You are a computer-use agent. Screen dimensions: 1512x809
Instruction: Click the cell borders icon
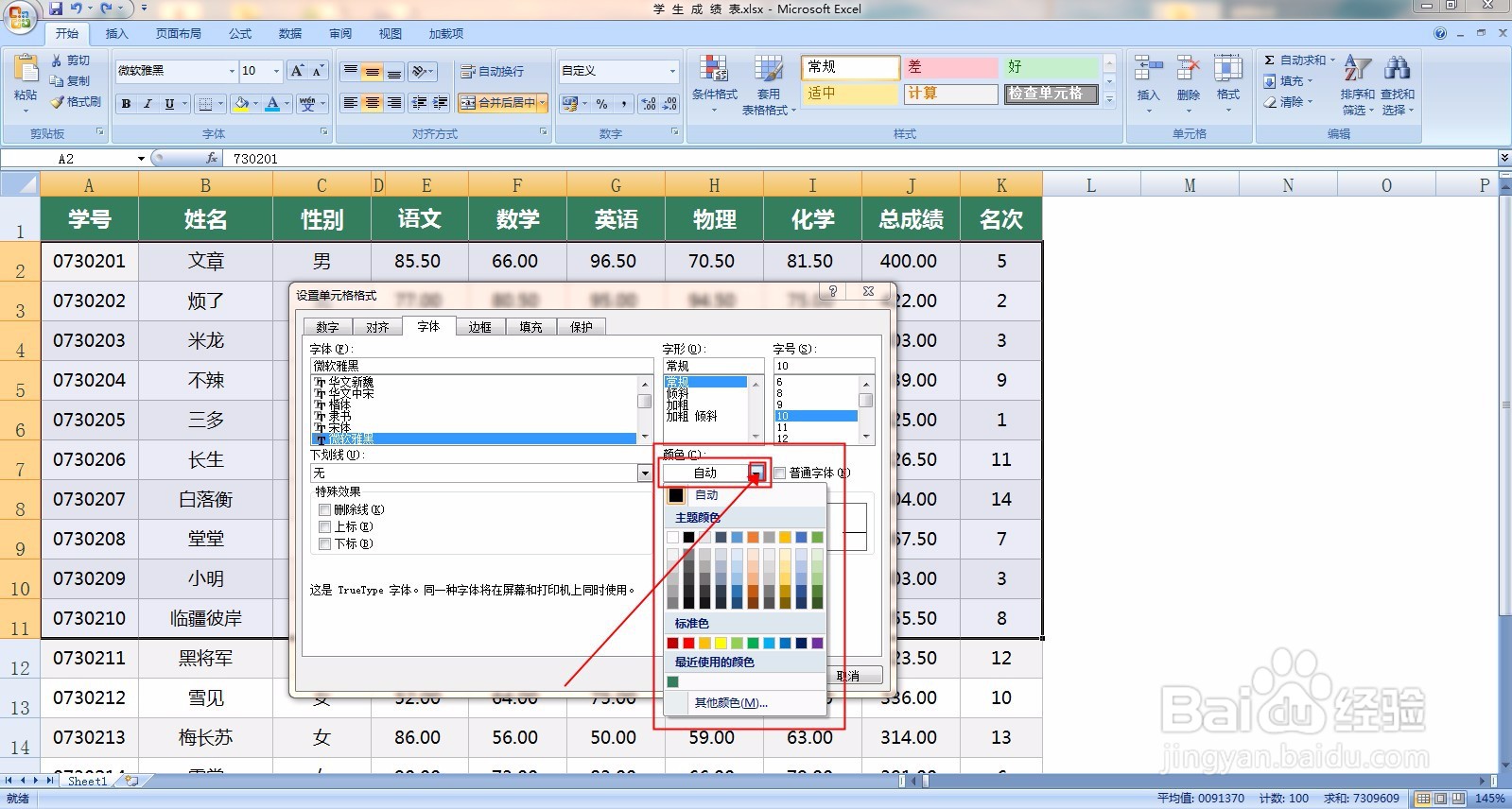[x=205, y=104]
